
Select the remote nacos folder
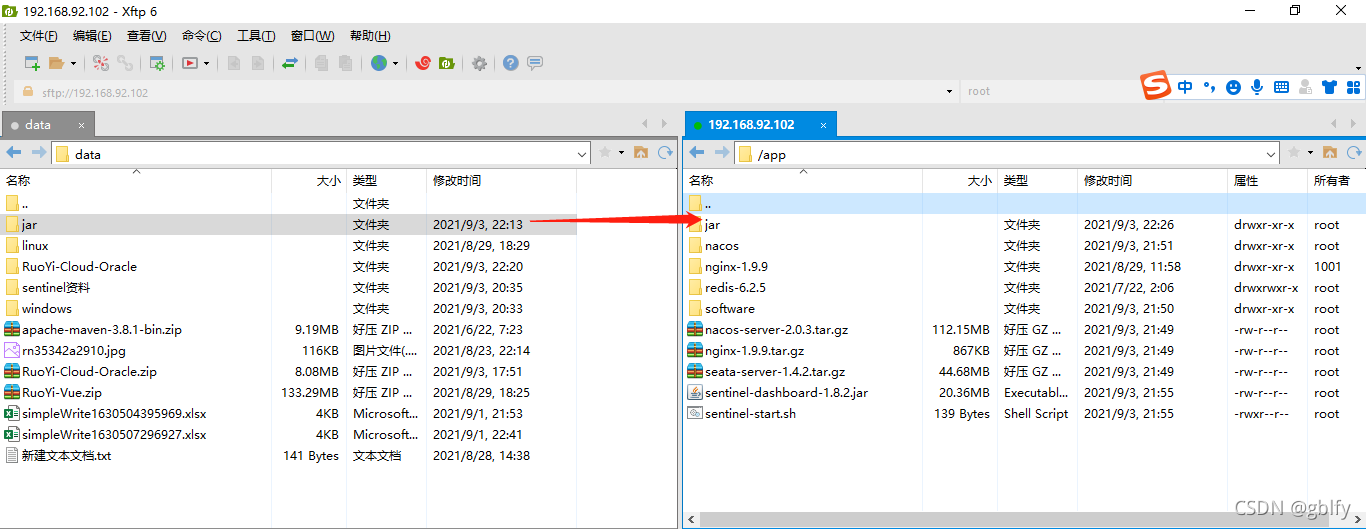[722, 246]
